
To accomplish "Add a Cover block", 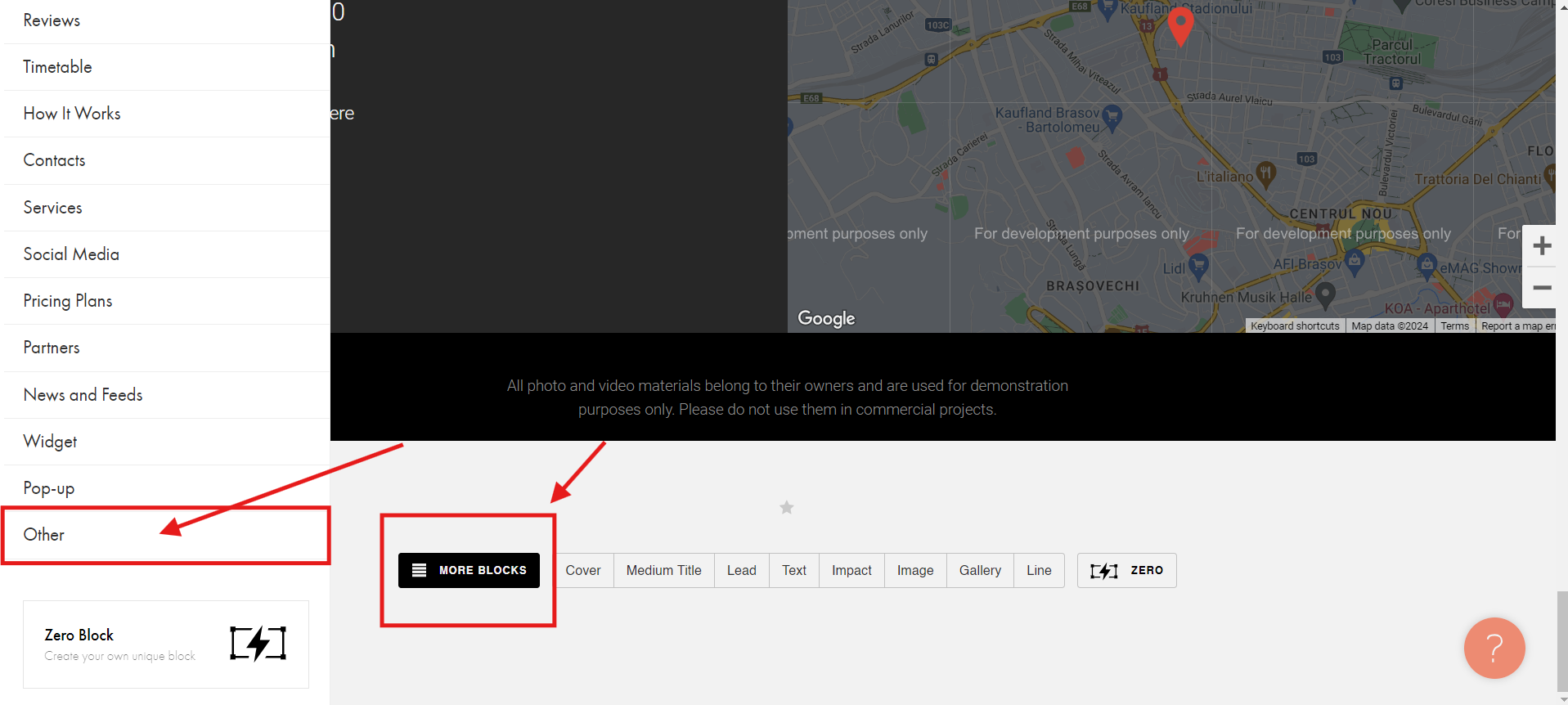I will [582, 570].
